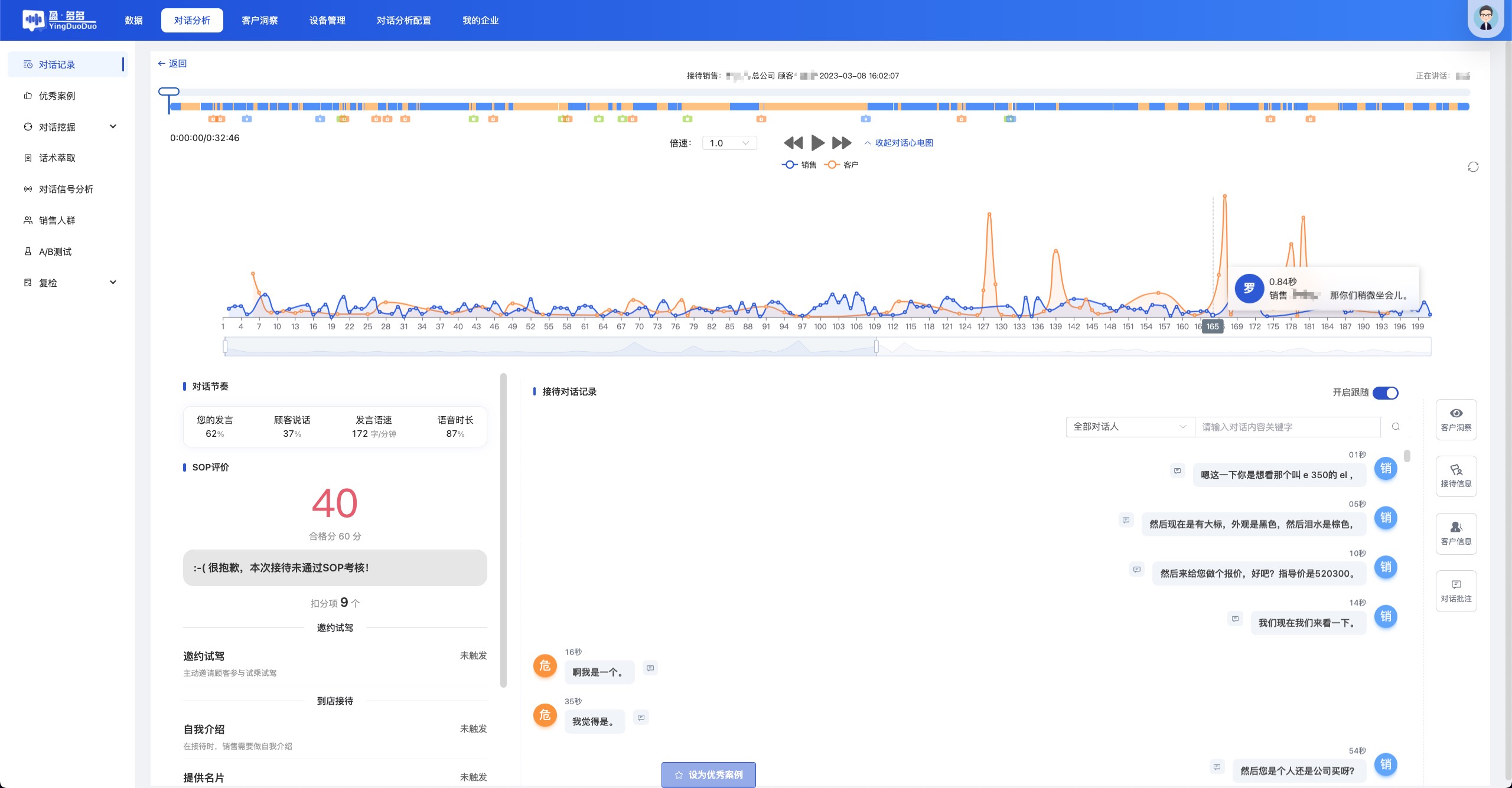Open the 倍速 speed dropdown
This screenshot has width=1512, height=788.
pos(729,143)
